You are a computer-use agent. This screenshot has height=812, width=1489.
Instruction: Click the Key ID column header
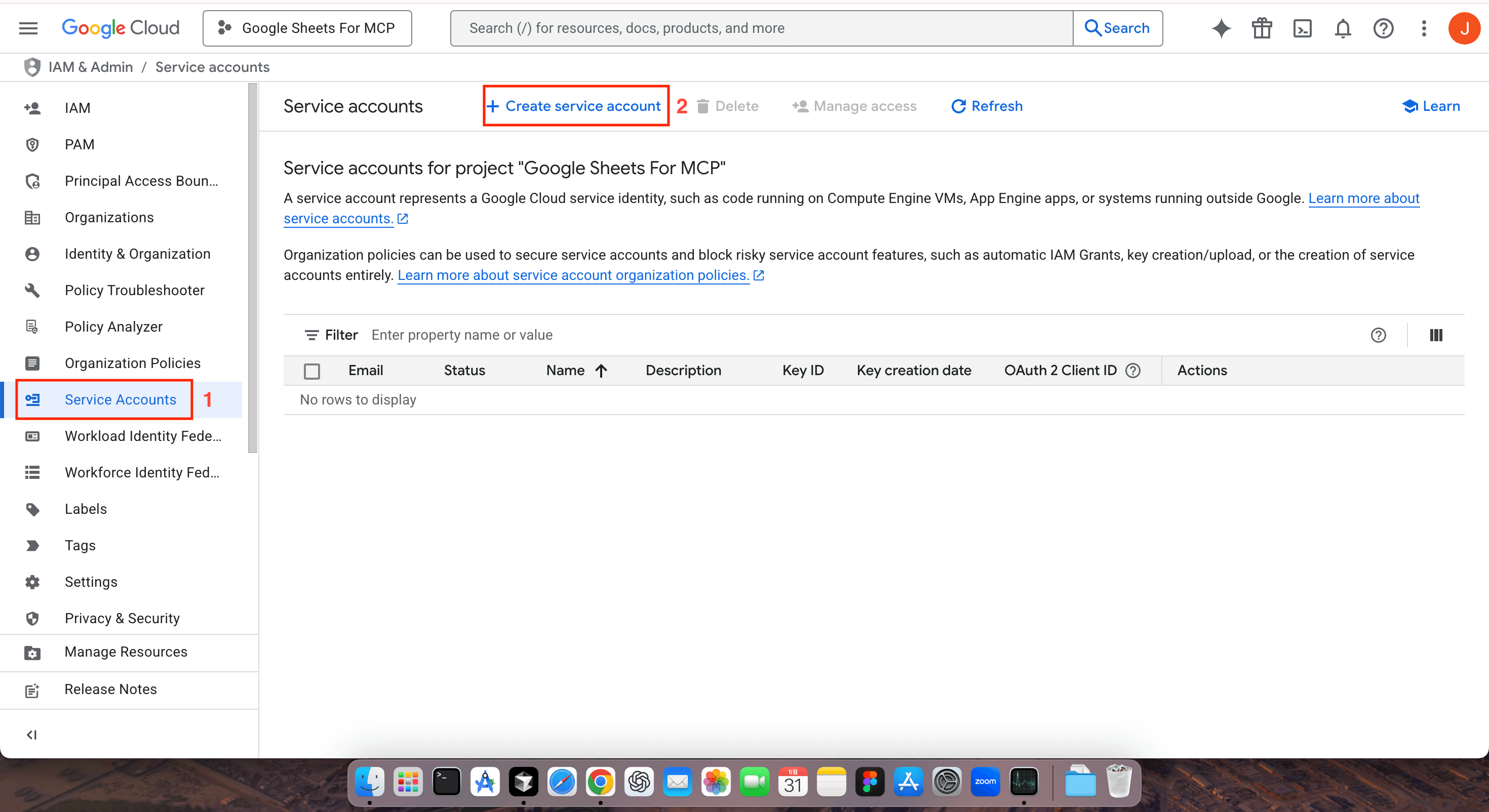tap(803, 370)
